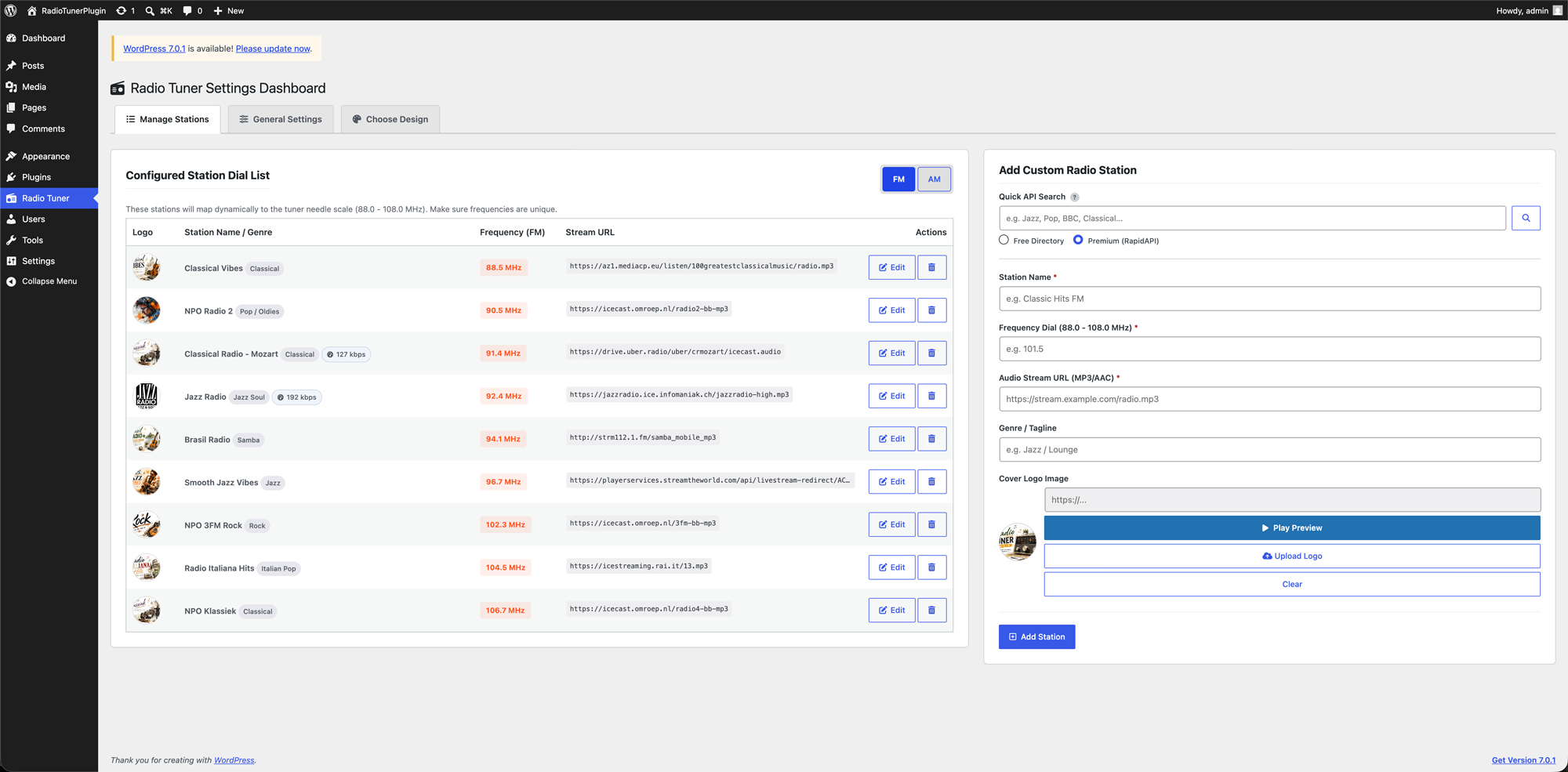The image size is (1568, 772).
Task: Edit the Classical Vibes station
Action: click(891, 267)
